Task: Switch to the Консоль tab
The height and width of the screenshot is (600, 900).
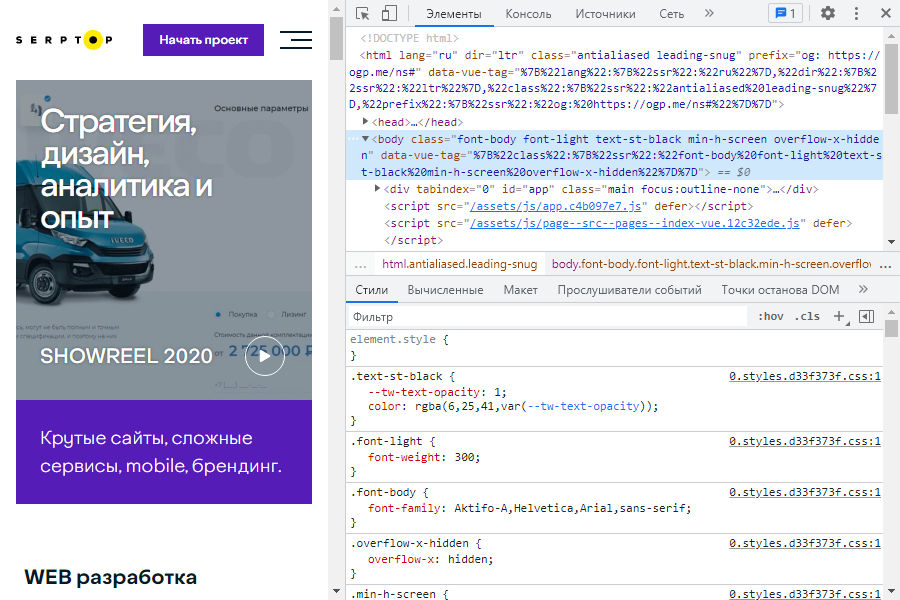Action: pyautogui.click(x=528, y=14)
